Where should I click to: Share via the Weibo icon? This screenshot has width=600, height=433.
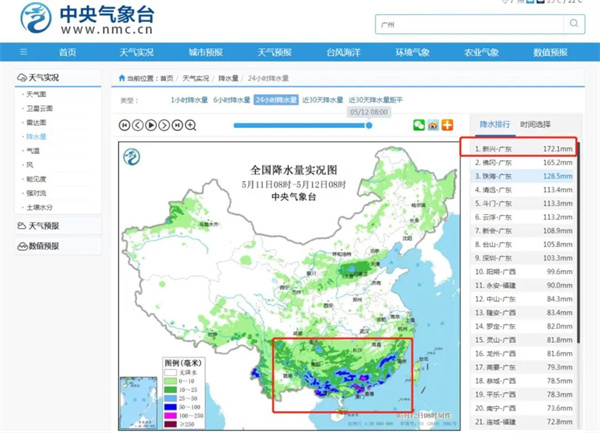(433, 125)
